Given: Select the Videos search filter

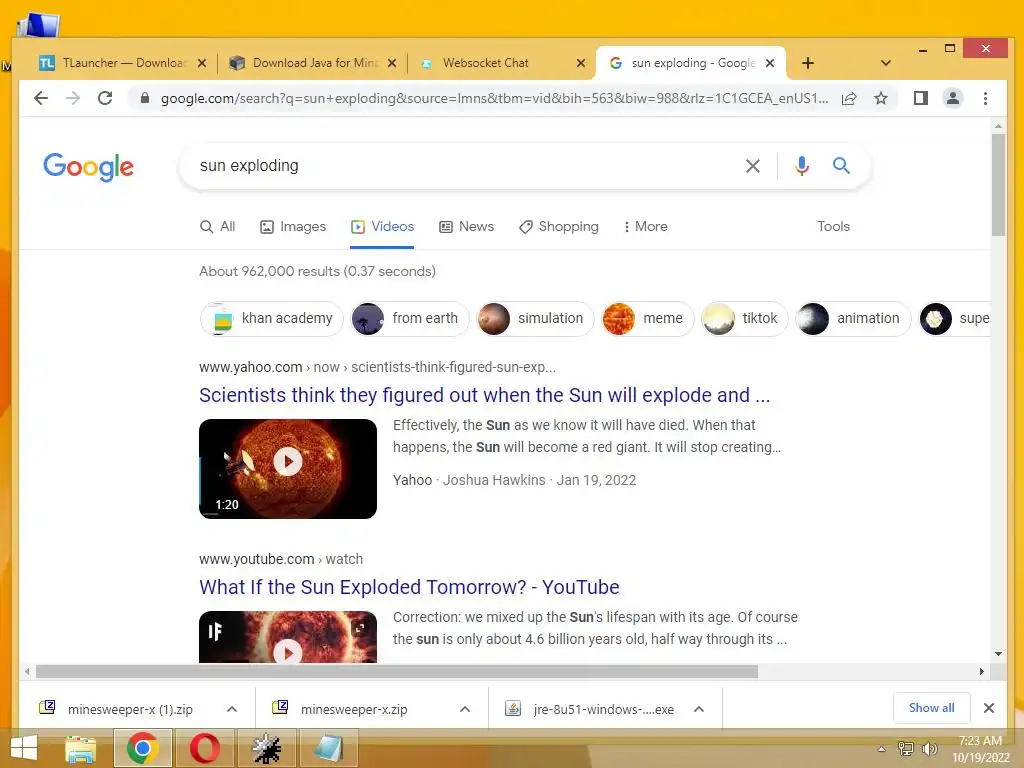Looking at the screenshot, I should click(x=382, y=227).
